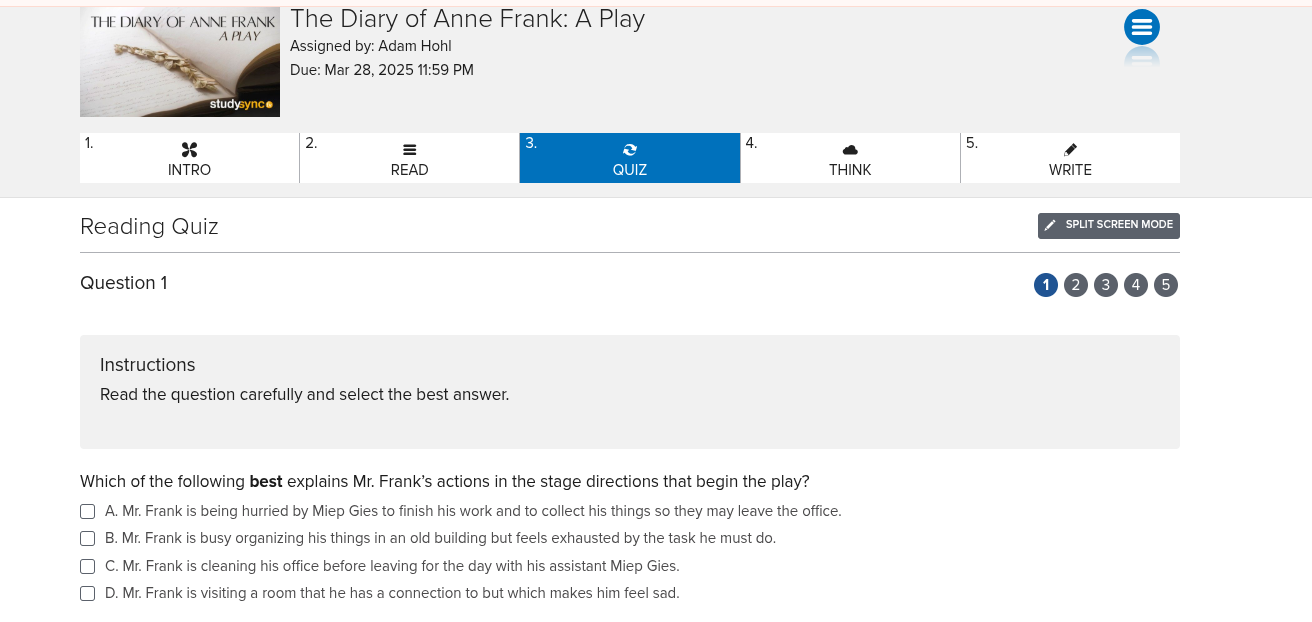Navigate to question 4 circle
Image resolution: width=1312 pixels, height=622 pixels.
pyautogui.click(x=1135, y=285)
